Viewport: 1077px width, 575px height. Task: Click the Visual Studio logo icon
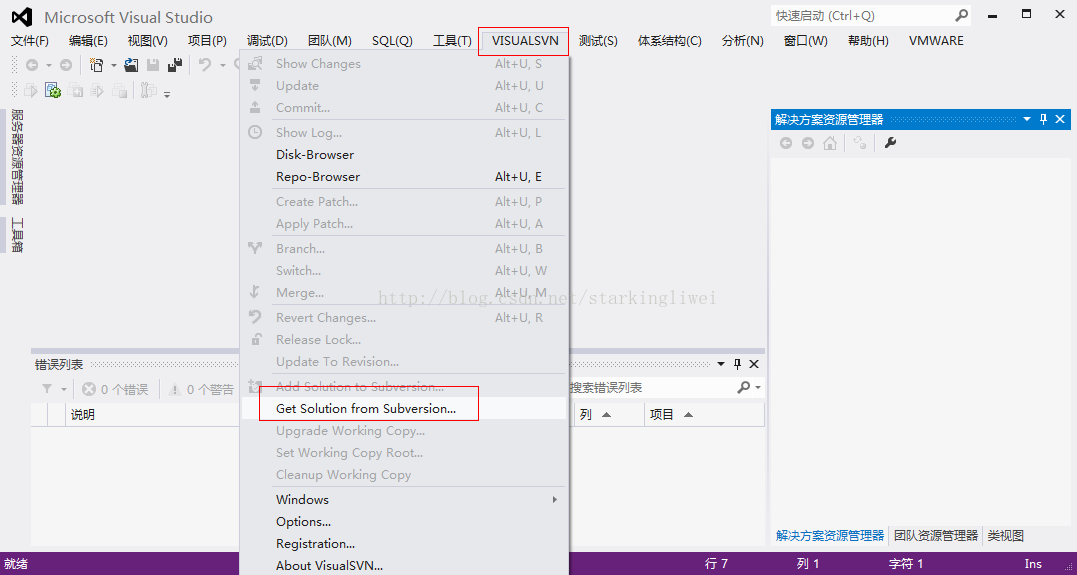[x=22, y=17]
